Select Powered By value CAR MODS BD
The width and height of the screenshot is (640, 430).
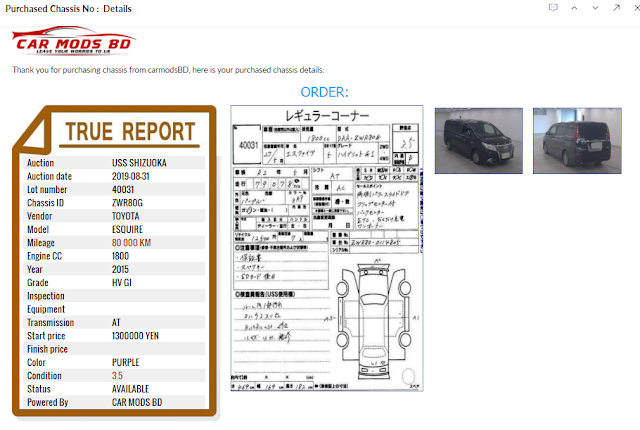pos(137,402)
